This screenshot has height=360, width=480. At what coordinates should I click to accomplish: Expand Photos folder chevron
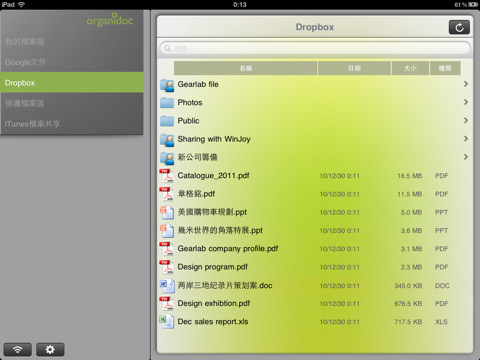tap(466, 102)
